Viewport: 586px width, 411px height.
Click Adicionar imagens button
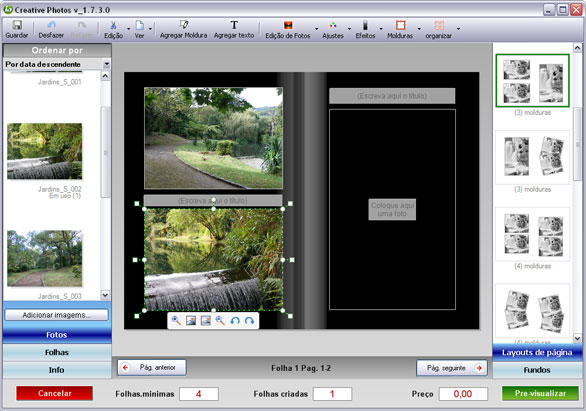coord(56,315)
